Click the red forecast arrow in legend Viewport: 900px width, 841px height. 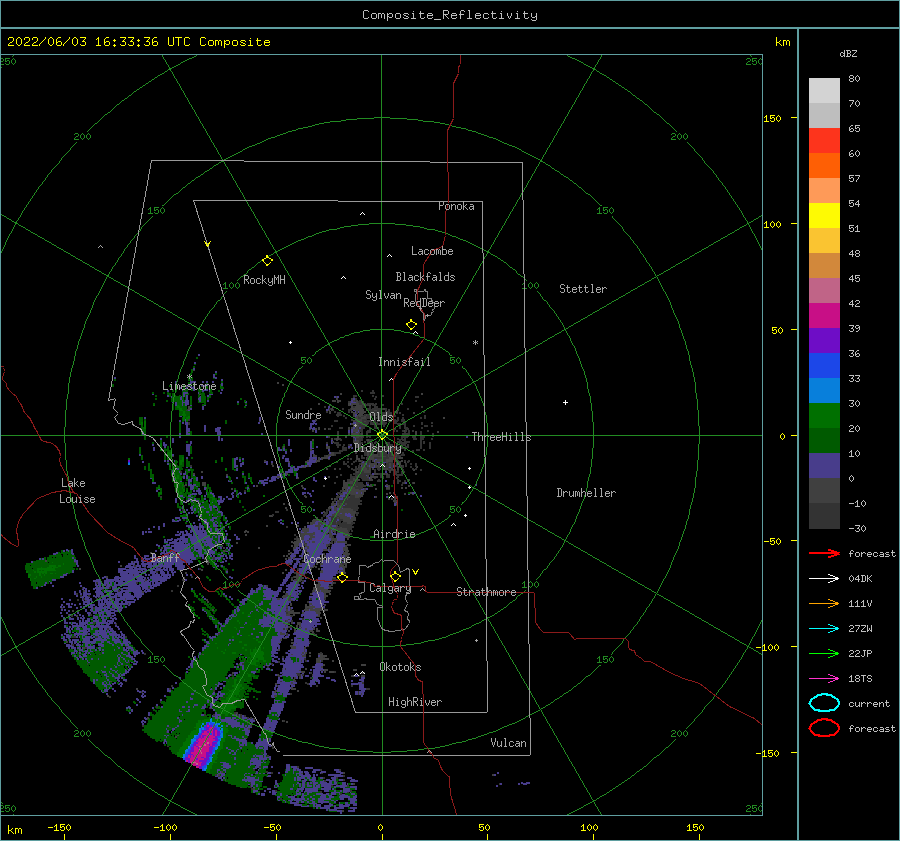(824, 553)
